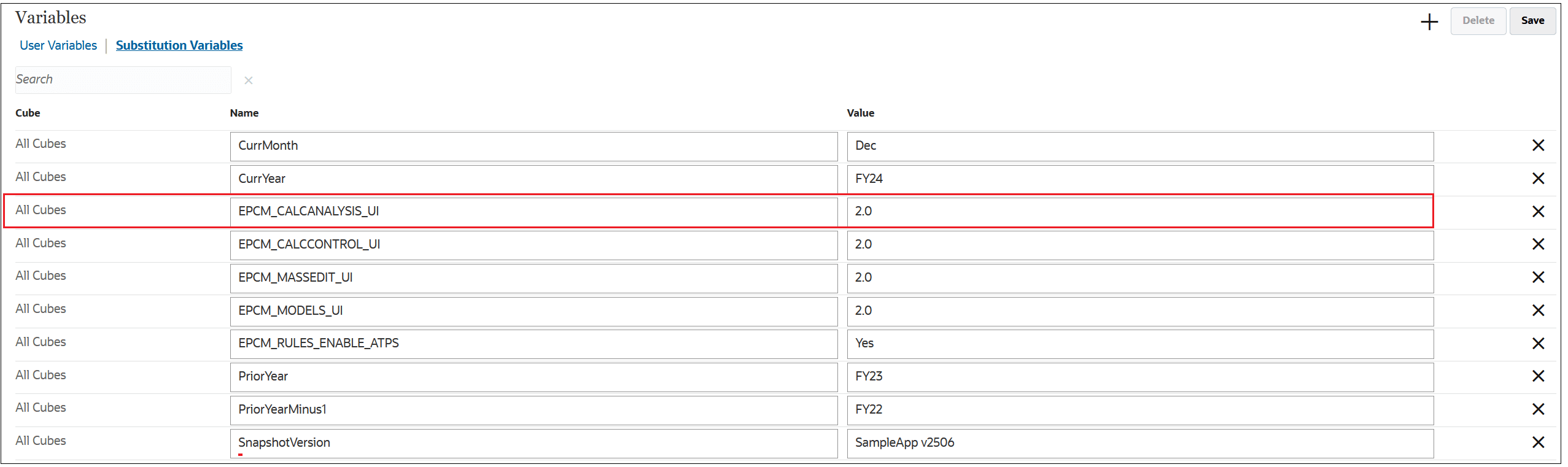Viewport: 1568px width, 467px height.
Task: Remove the PriorYearMinus1 variable
Action: pos(1539,409)
